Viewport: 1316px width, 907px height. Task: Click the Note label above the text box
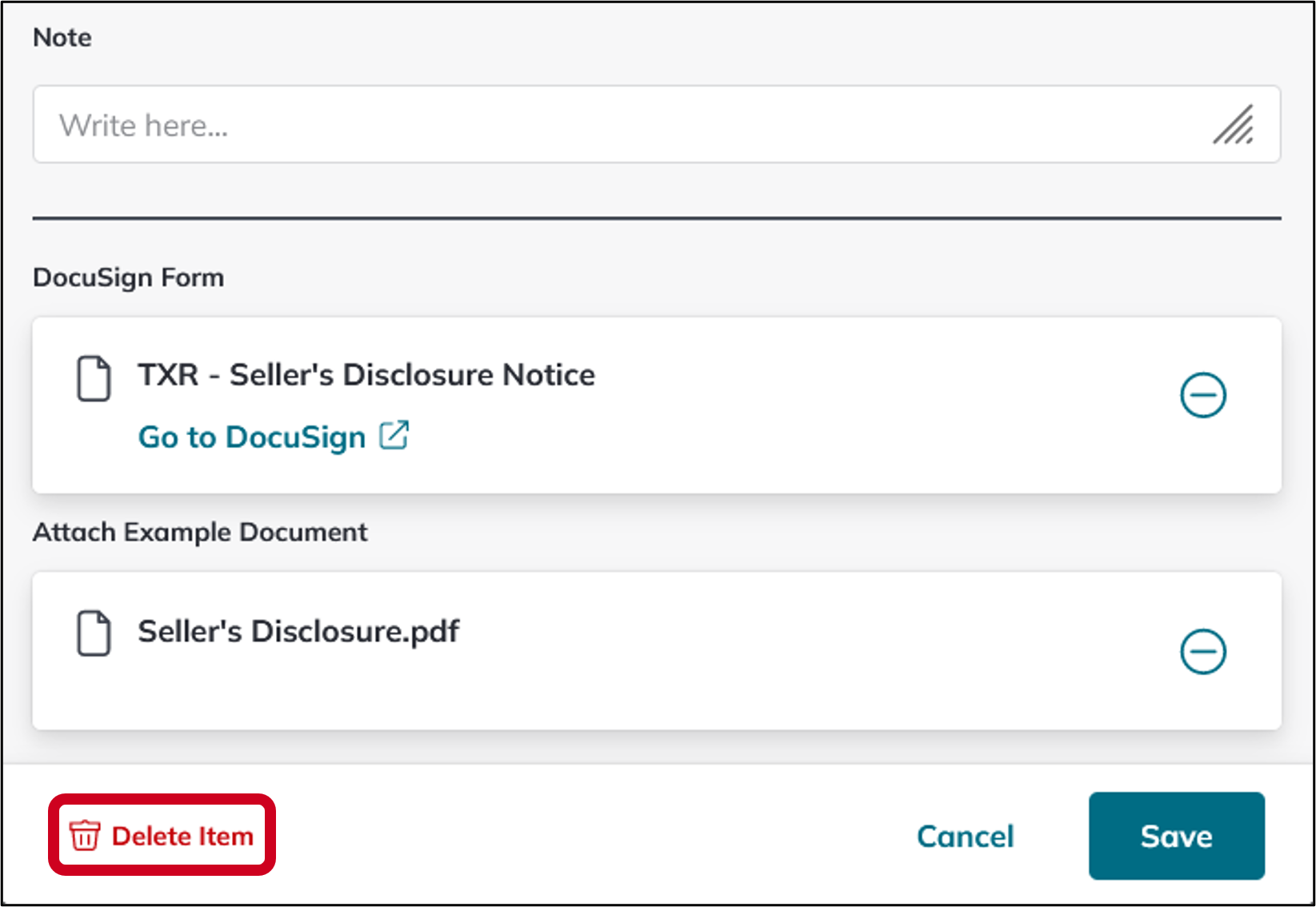tap(62, 37)
